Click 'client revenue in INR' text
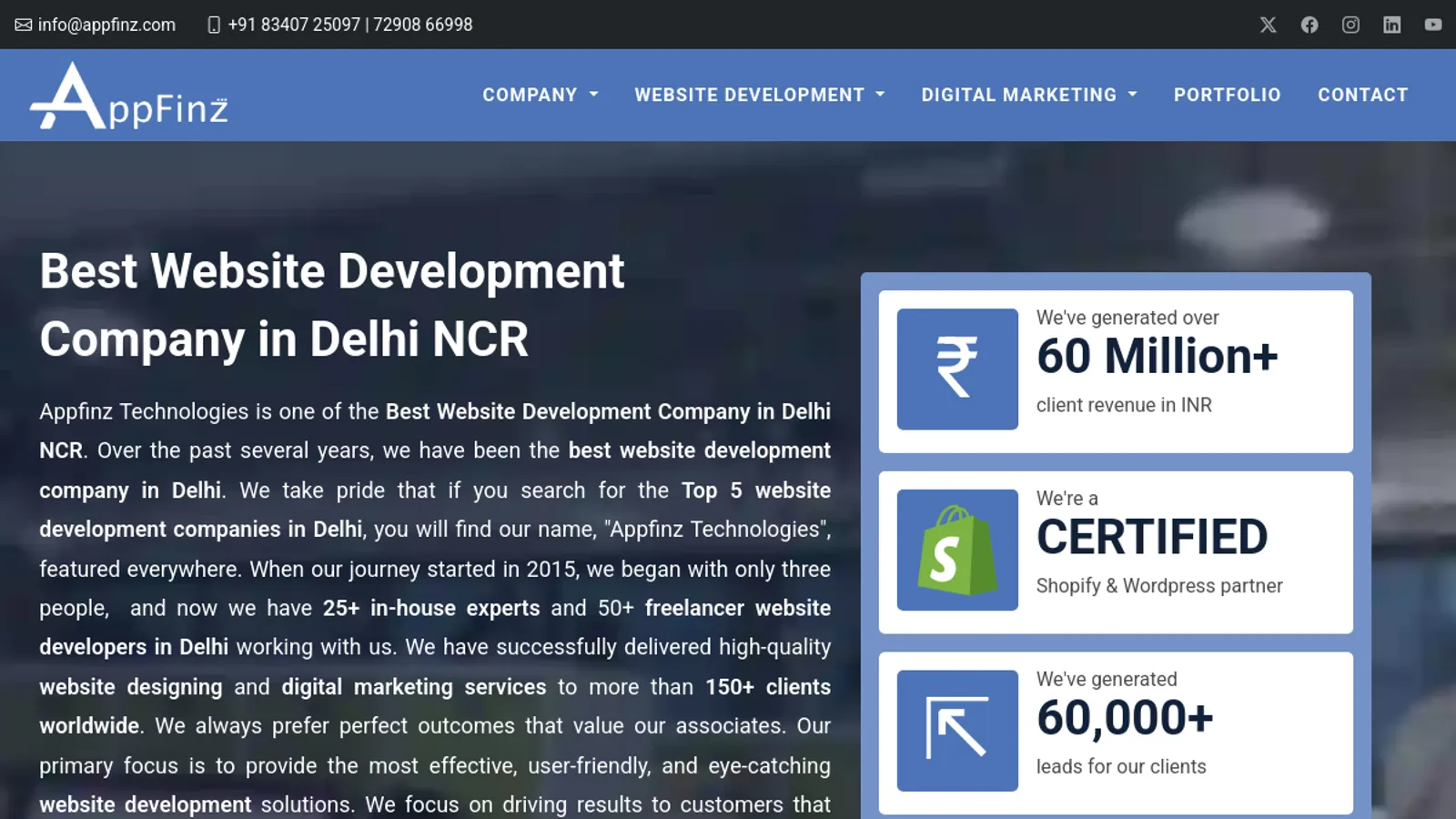The height and width of the screenshot is (819, 1456). coord(1124,405)
